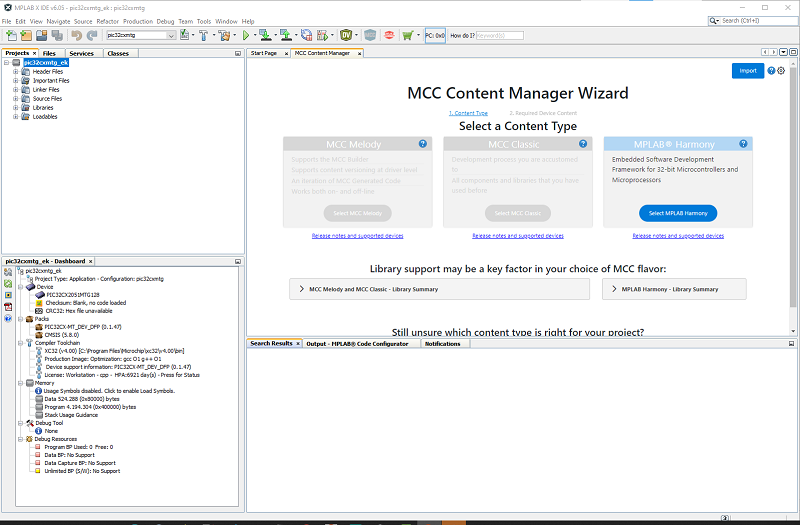The image size is (800, 525).
Task: Click the Search (Ctrl+I) field at top right
Action: 753,20
